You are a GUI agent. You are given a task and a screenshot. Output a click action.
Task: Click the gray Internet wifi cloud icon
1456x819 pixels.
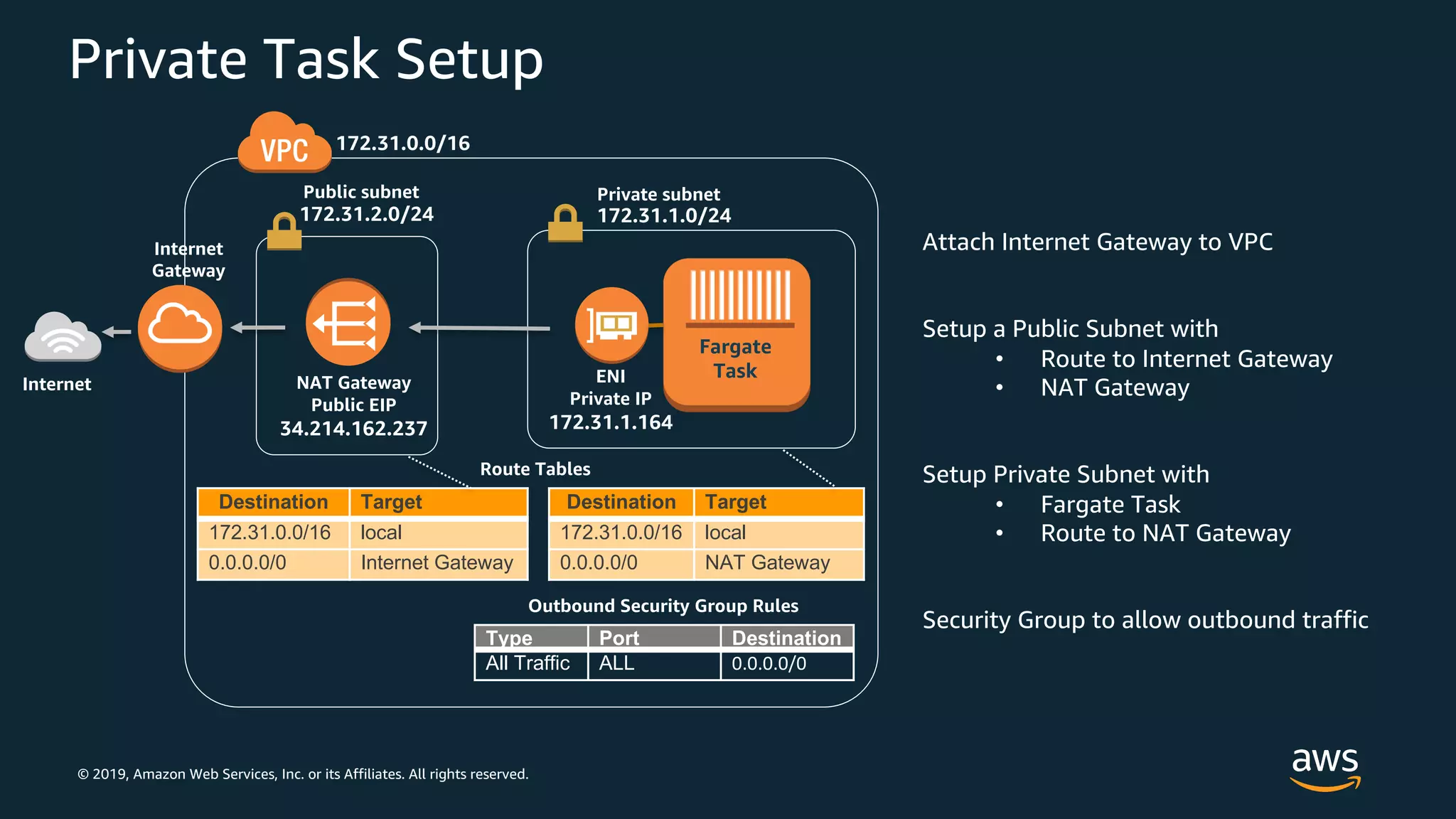63,337
